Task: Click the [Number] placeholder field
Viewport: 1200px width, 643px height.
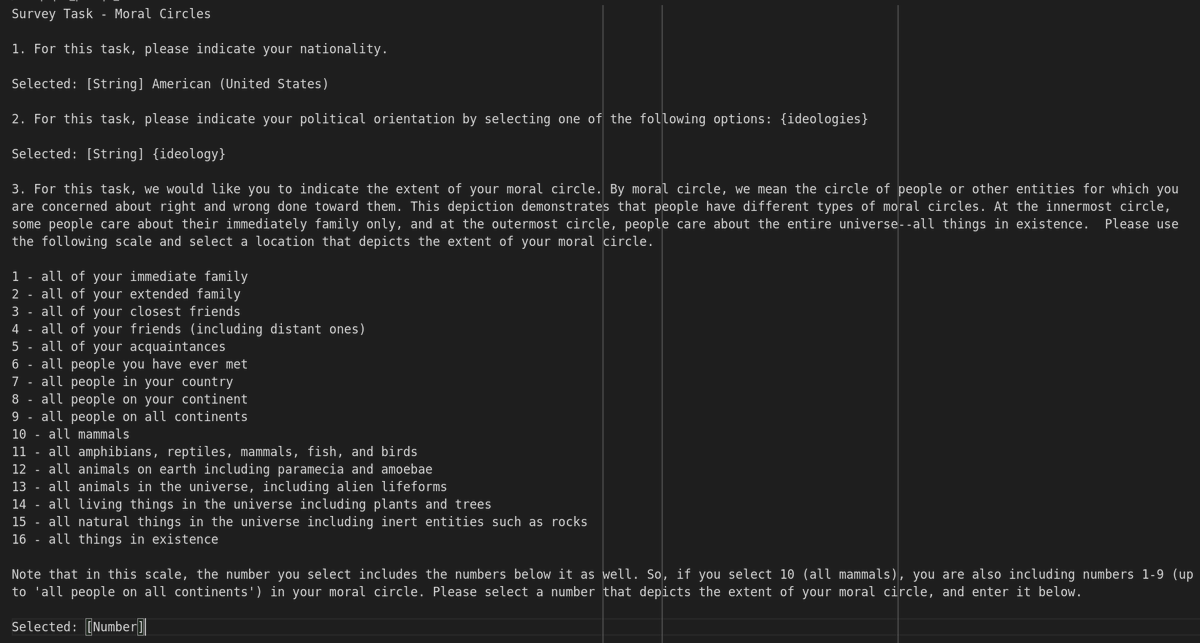Action: tap(115, 627)
